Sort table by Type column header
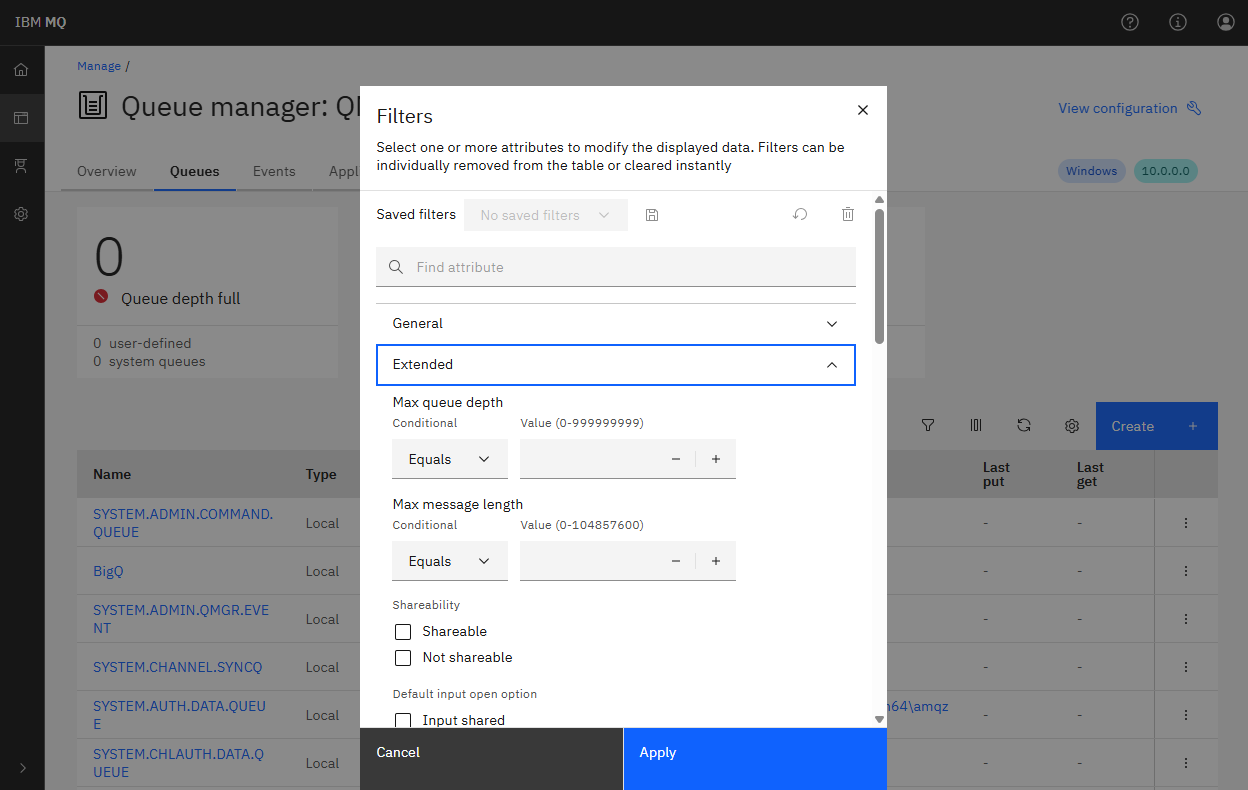Screen dimensions: 1248x790 (x=321, y=474)
